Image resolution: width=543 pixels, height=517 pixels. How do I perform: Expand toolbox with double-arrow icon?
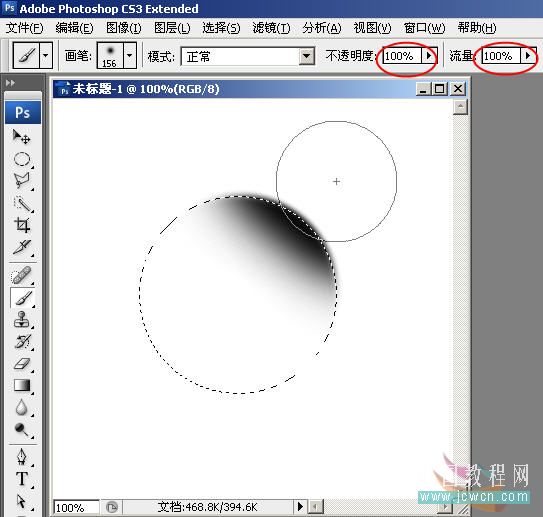coord(10,83)
